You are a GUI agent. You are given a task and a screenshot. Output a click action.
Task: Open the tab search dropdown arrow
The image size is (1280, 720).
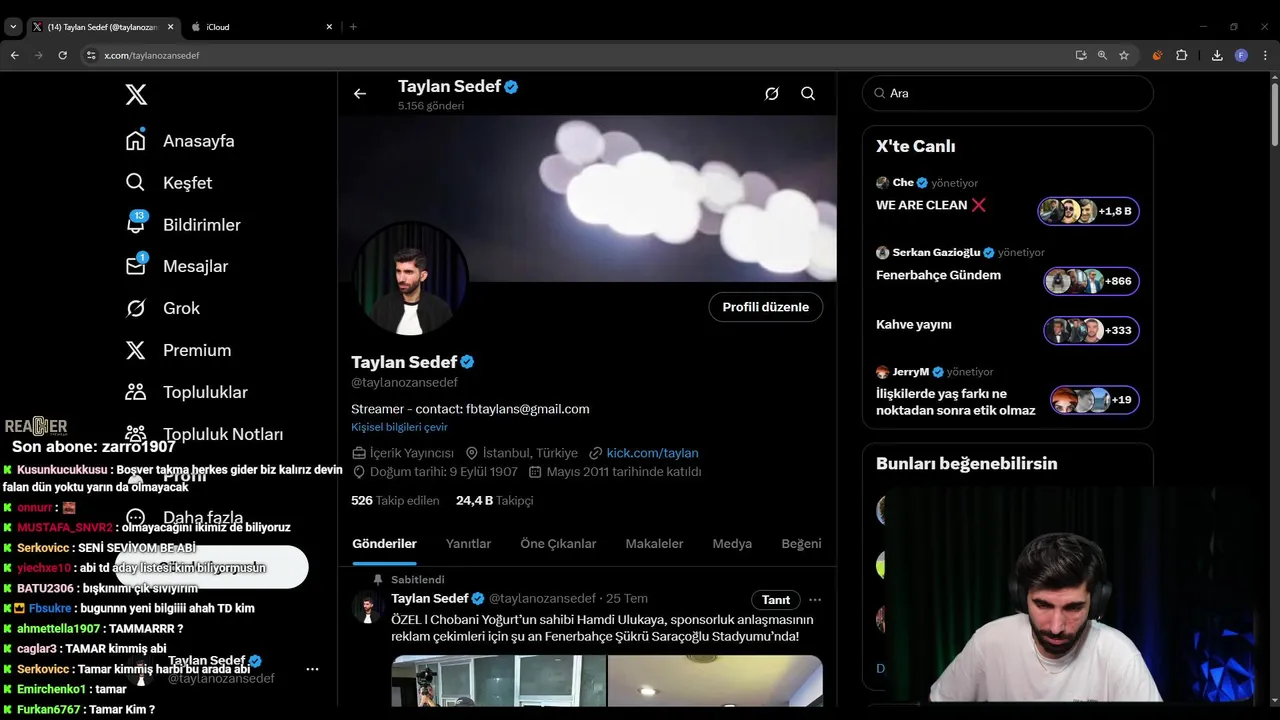[13, 27]
